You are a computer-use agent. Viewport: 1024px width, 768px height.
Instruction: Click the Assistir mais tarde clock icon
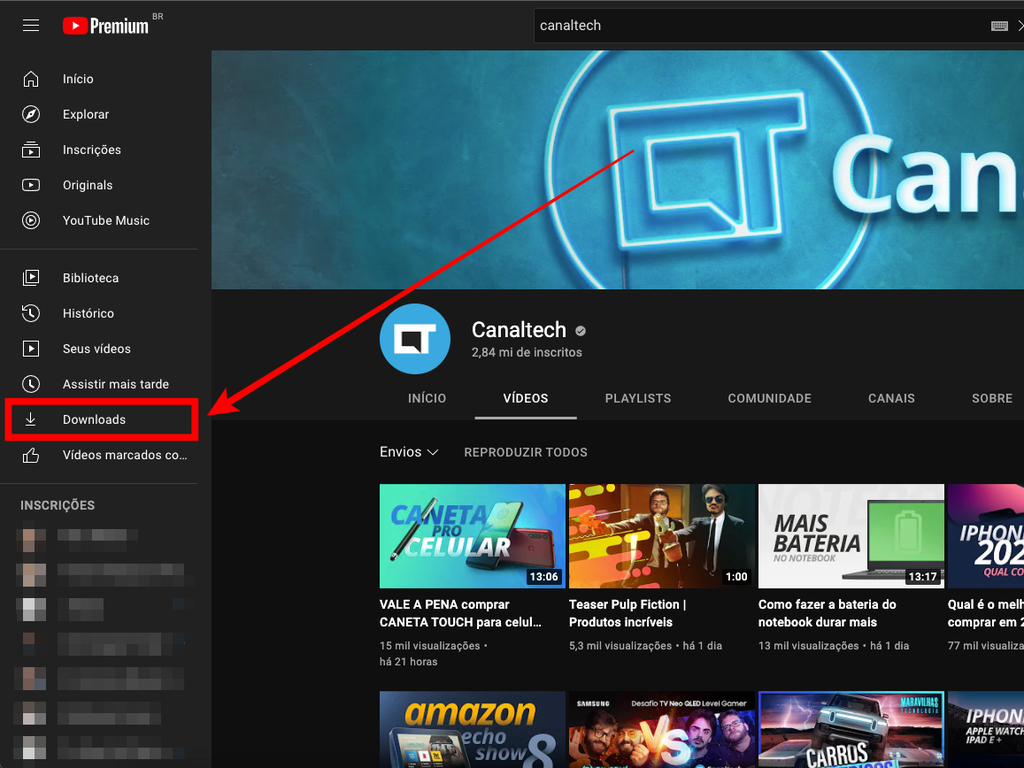click(31, 384)
